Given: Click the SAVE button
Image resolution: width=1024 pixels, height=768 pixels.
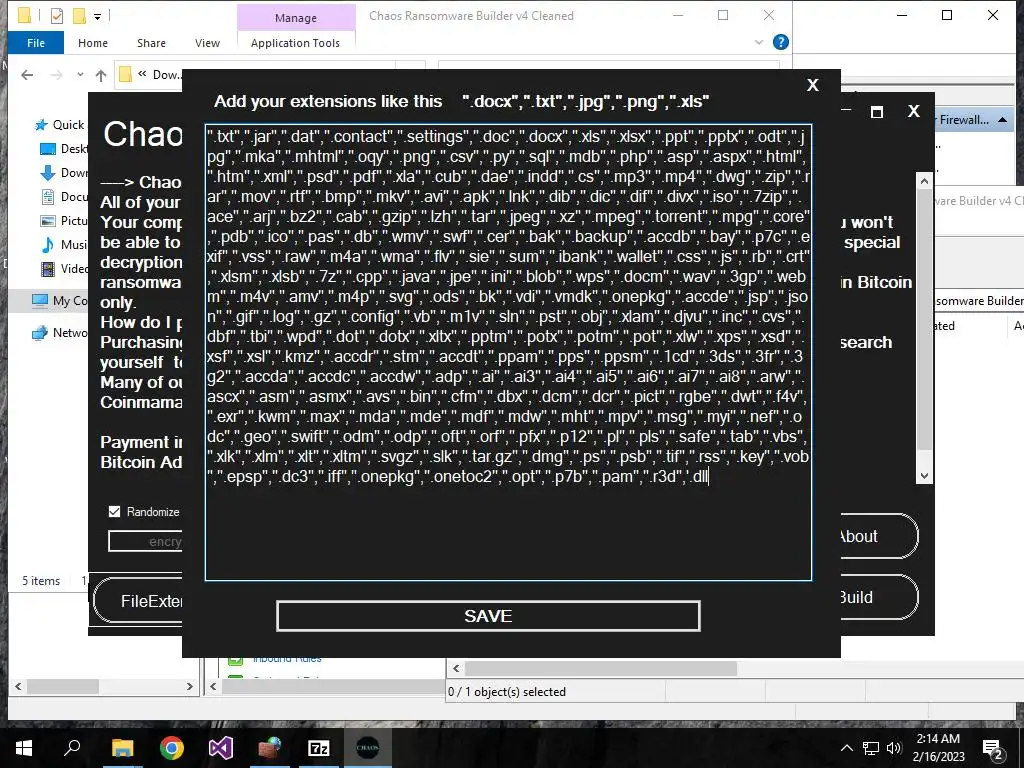Looking at the screenshot, I should pyautogui.click(x=488, y=616).
